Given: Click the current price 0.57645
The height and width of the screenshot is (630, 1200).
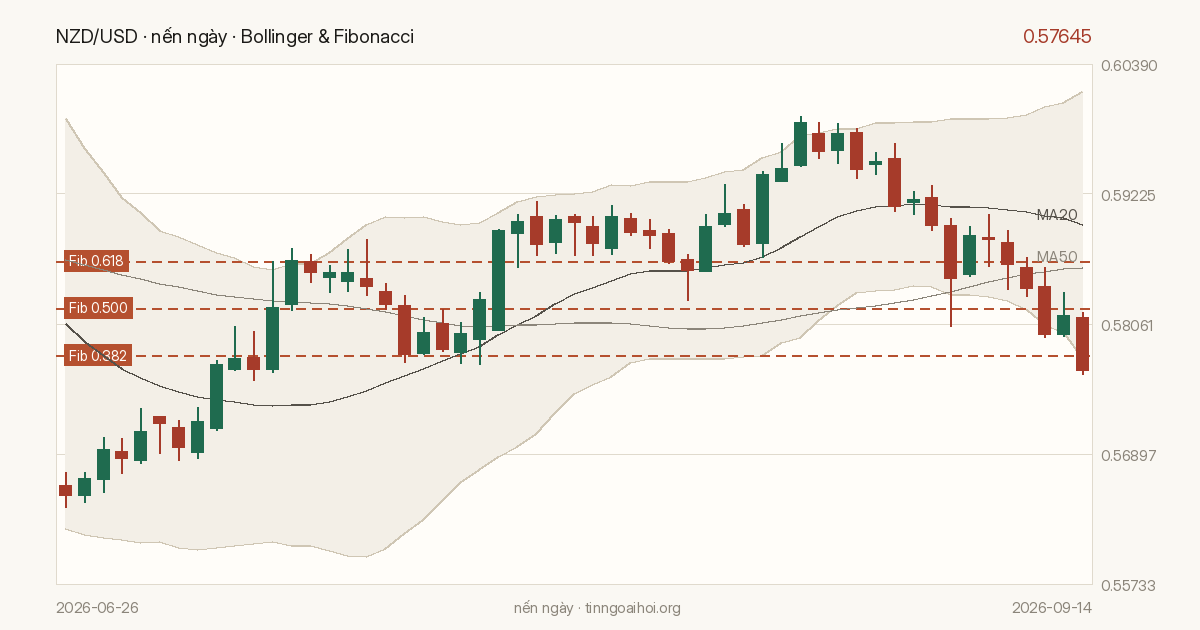Looking at the screenshot, I should pos(1057,37).
